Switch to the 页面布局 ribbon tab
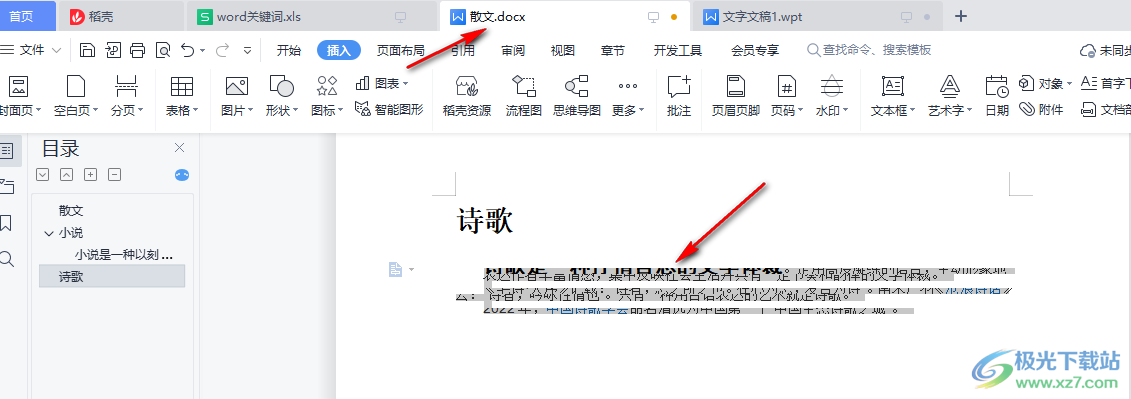This screenshot has width=1131, height=399. tap(400, 50)
